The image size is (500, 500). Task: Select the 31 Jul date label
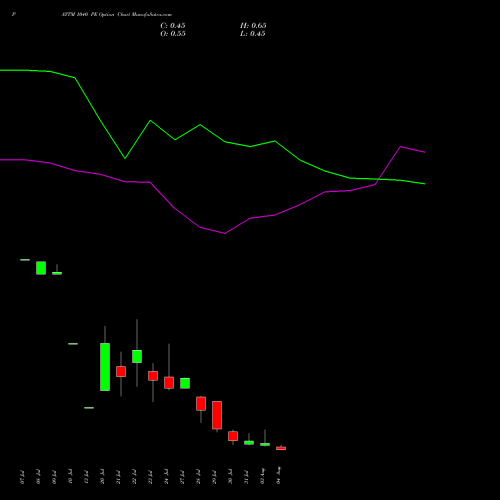[x=246, y=477]
